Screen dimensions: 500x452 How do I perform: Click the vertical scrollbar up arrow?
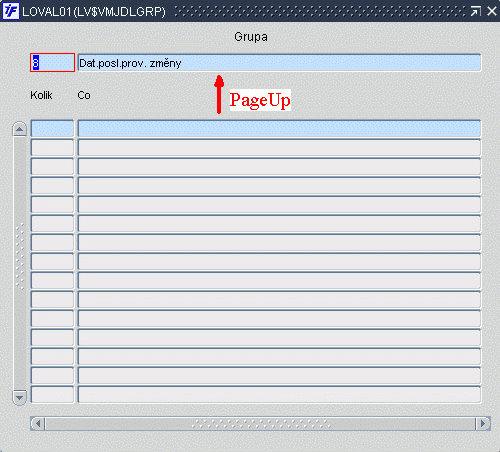pyautogui.click(x=20, y=129)
